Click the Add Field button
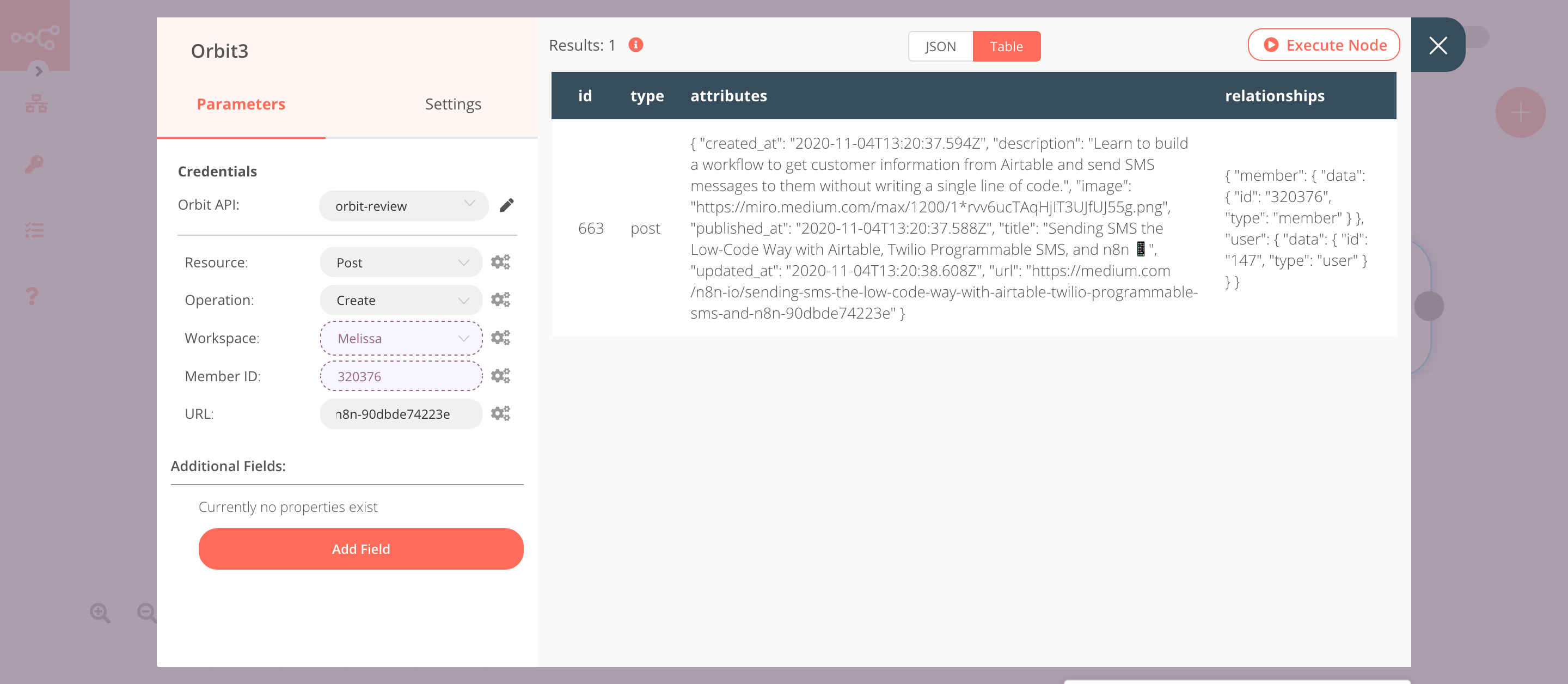The height and width of the screenshot is (684, 1568). (361, 549)
